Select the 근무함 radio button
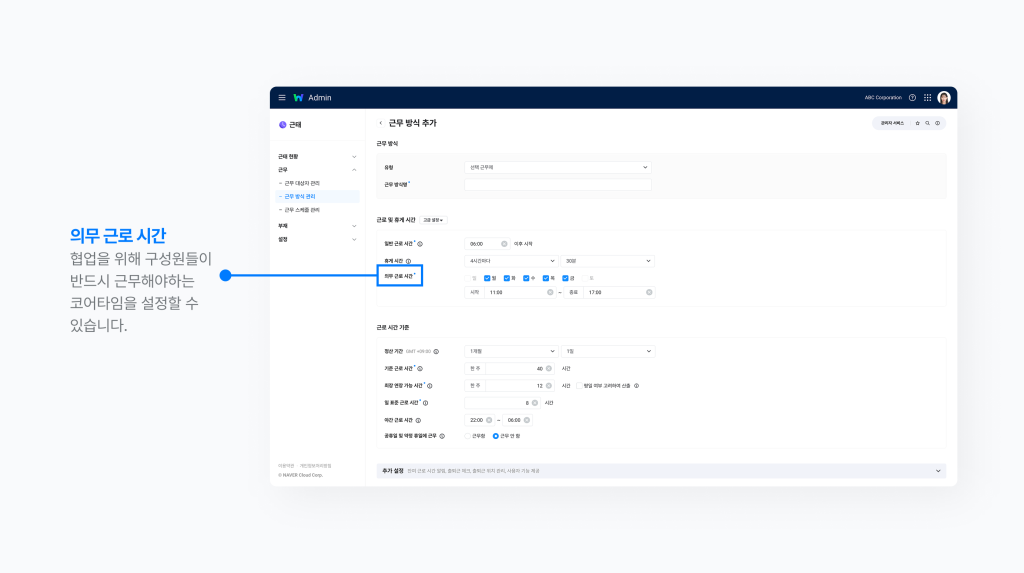The height and width of the screenshot is (573, 1024). pyautogui.click(x=468, y=436)
